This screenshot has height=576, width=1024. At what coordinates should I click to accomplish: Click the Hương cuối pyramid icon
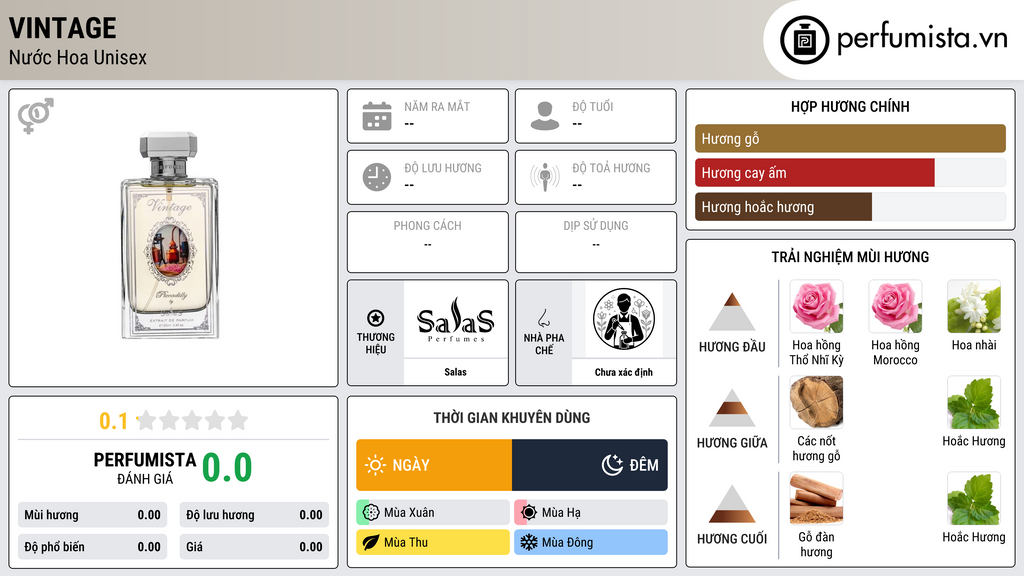click(732, 504)
